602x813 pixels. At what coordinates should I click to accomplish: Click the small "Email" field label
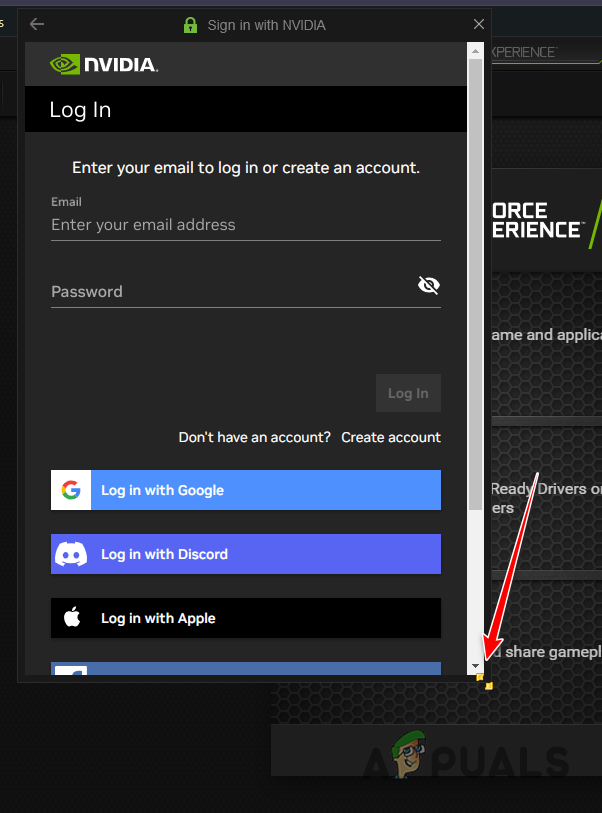(66, 202)
